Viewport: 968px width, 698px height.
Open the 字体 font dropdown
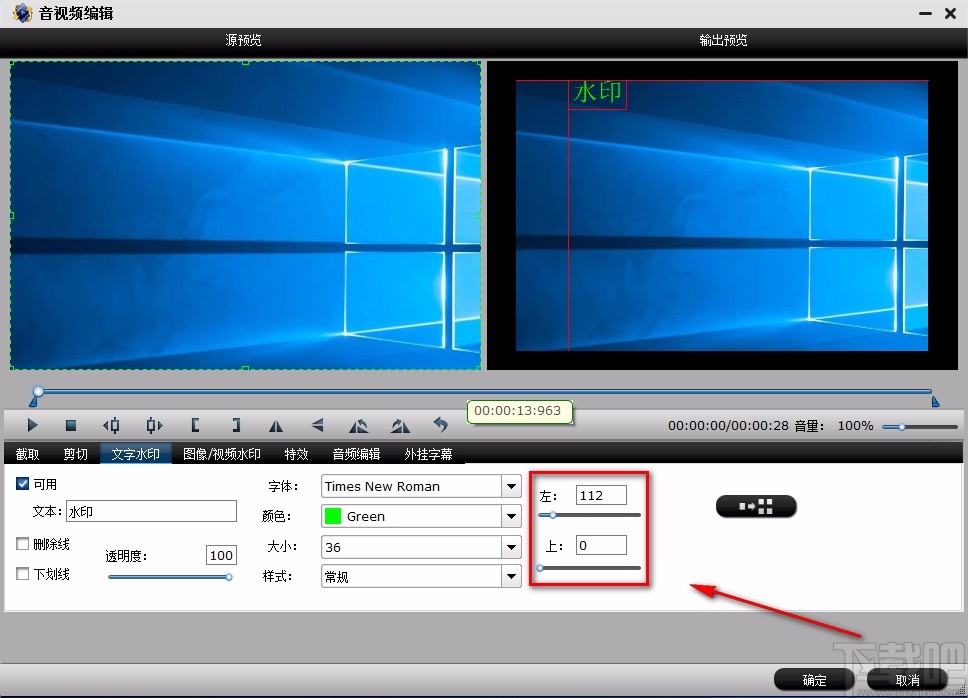point(511,486)
